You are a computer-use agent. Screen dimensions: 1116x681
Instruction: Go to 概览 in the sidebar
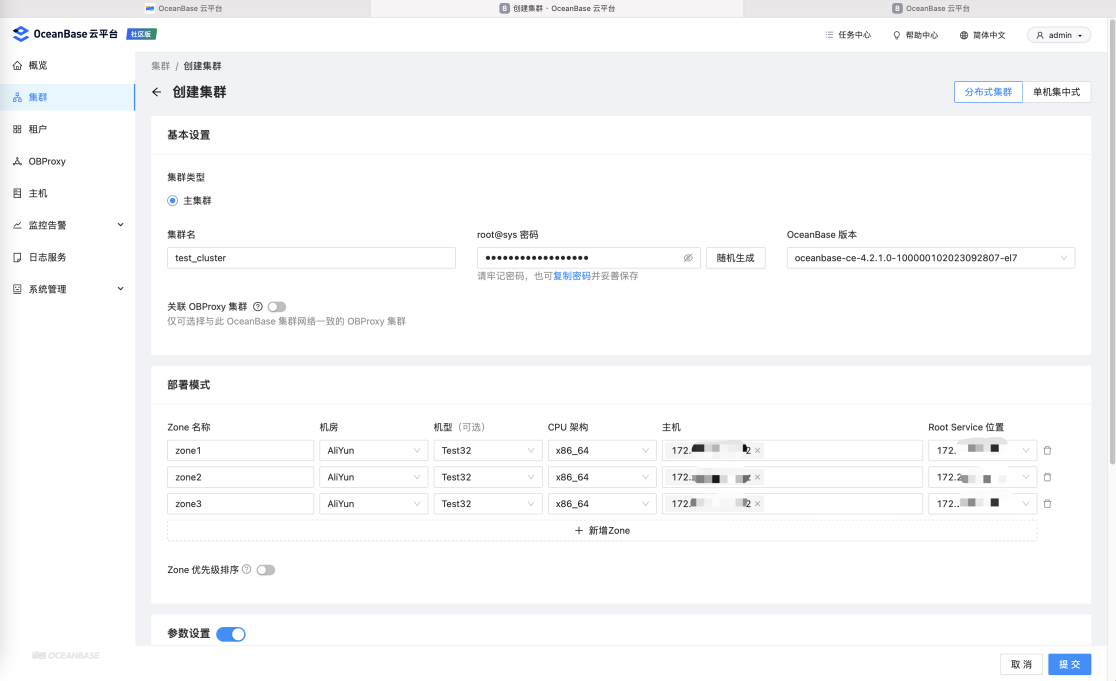68,65
